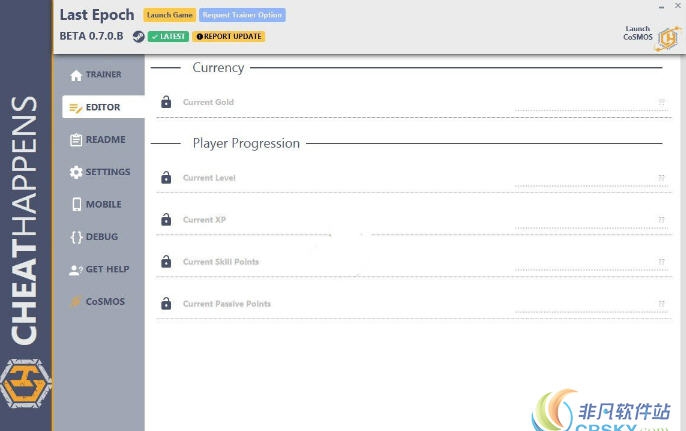
Task: Click the Current Level label
Action: click(209, 178)
